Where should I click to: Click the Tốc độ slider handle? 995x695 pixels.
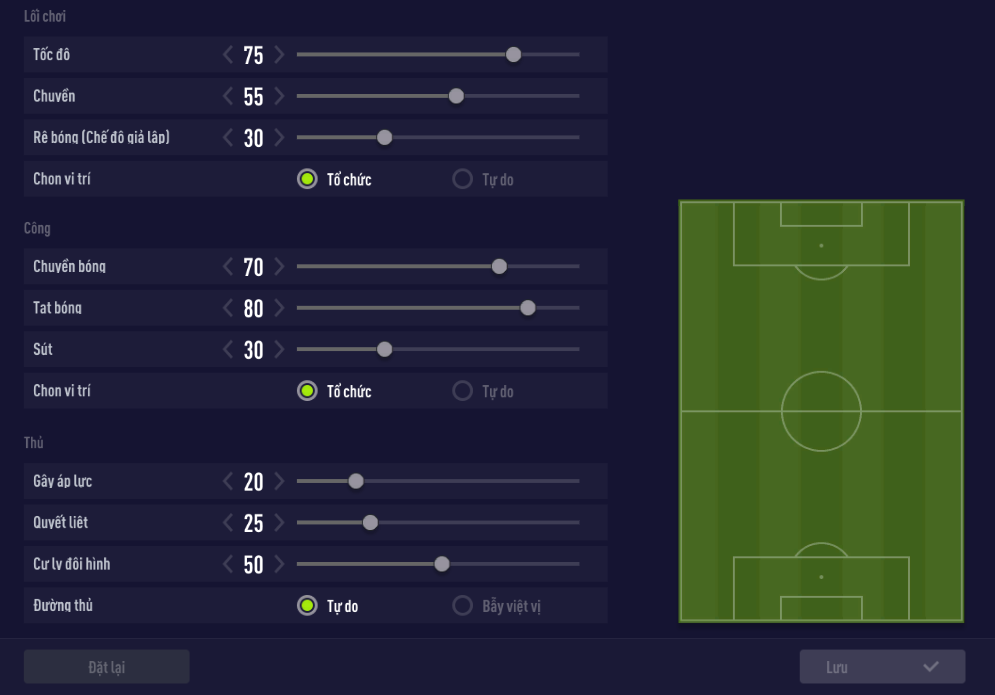513,55
